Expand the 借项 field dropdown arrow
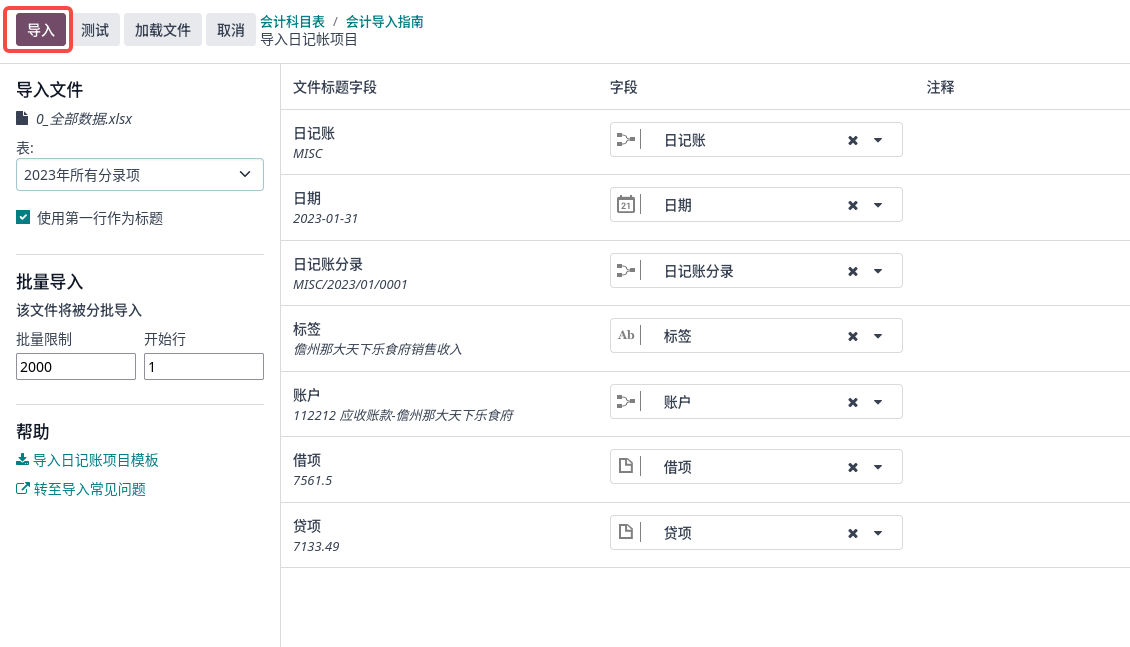 [x=878, y=468]
